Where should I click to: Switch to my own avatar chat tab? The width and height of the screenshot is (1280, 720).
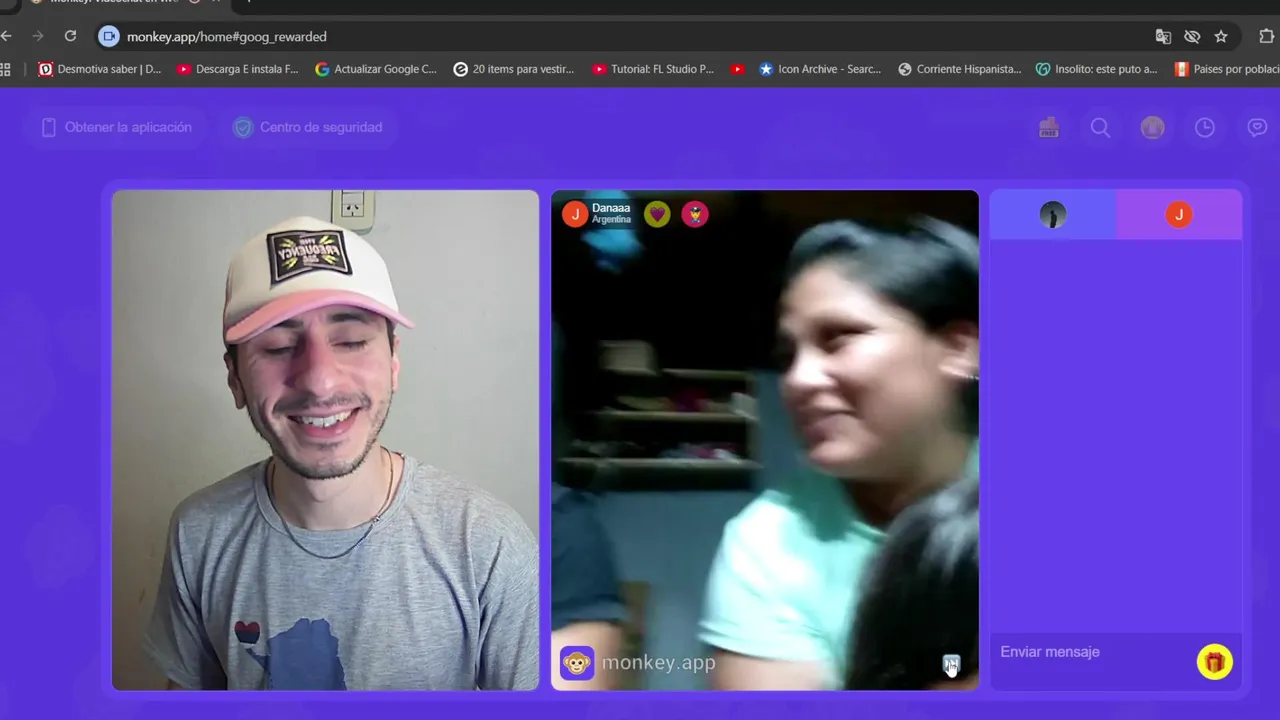click(x=1053, y=214)
